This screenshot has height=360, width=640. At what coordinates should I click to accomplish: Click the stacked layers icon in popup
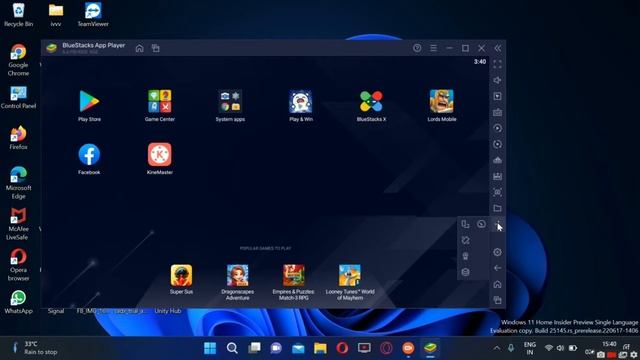465,272
